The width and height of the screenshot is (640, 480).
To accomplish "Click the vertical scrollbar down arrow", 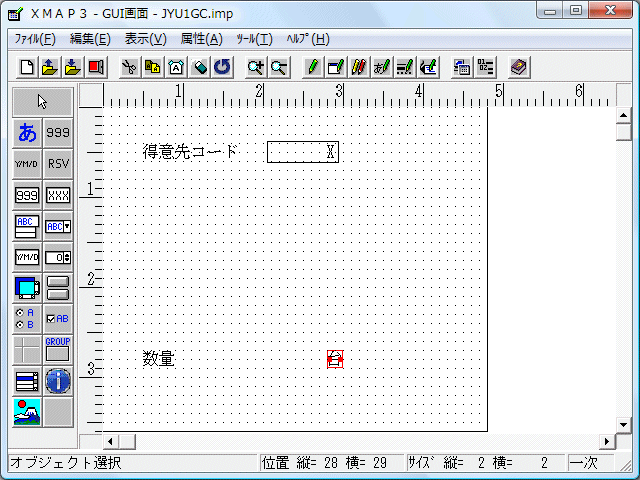I will (x=623, y=425).
